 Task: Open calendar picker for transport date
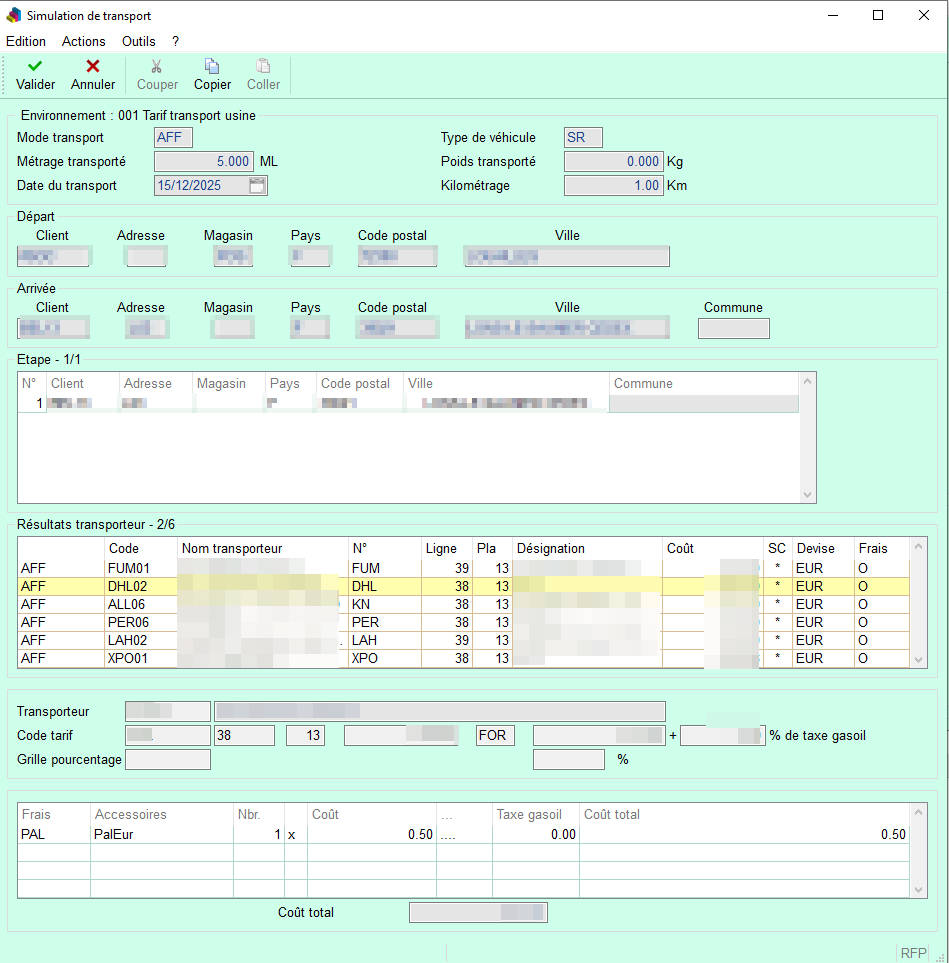(x=257, y=185)
